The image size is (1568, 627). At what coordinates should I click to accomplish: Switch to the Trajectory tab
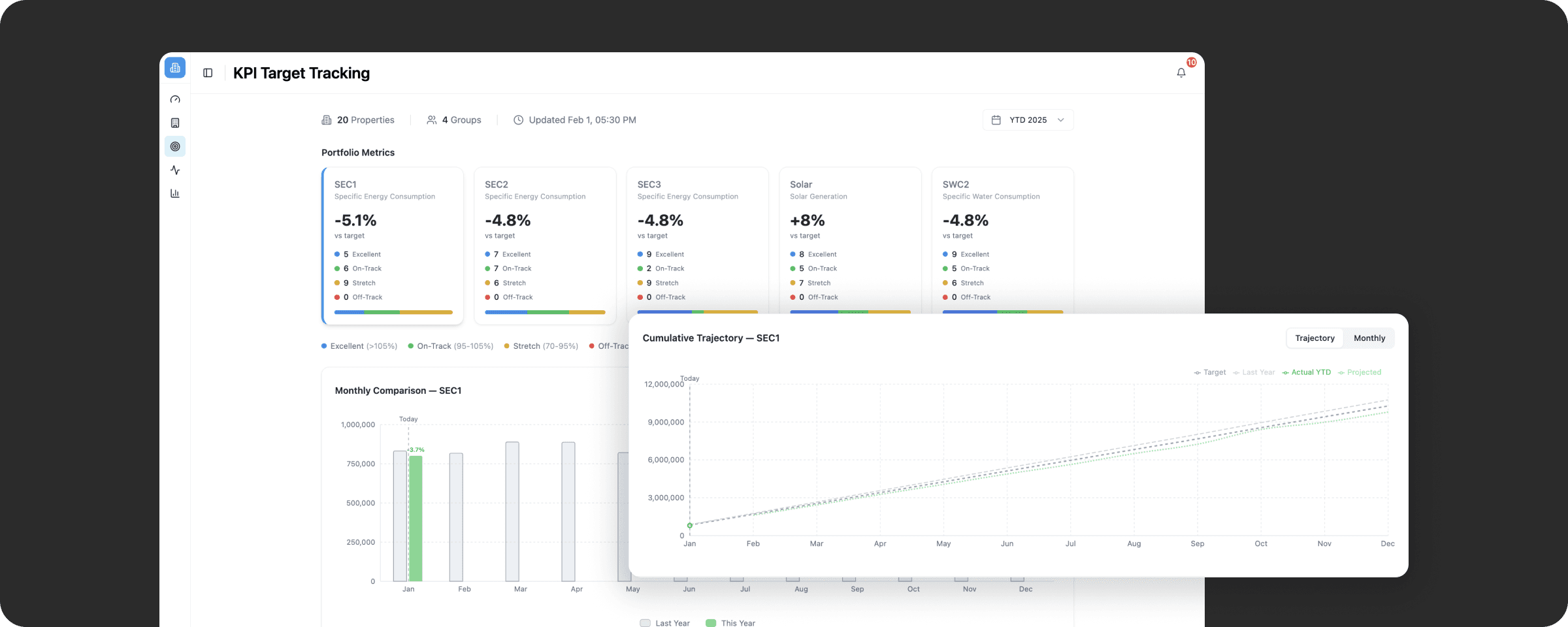coord(1315,338)
